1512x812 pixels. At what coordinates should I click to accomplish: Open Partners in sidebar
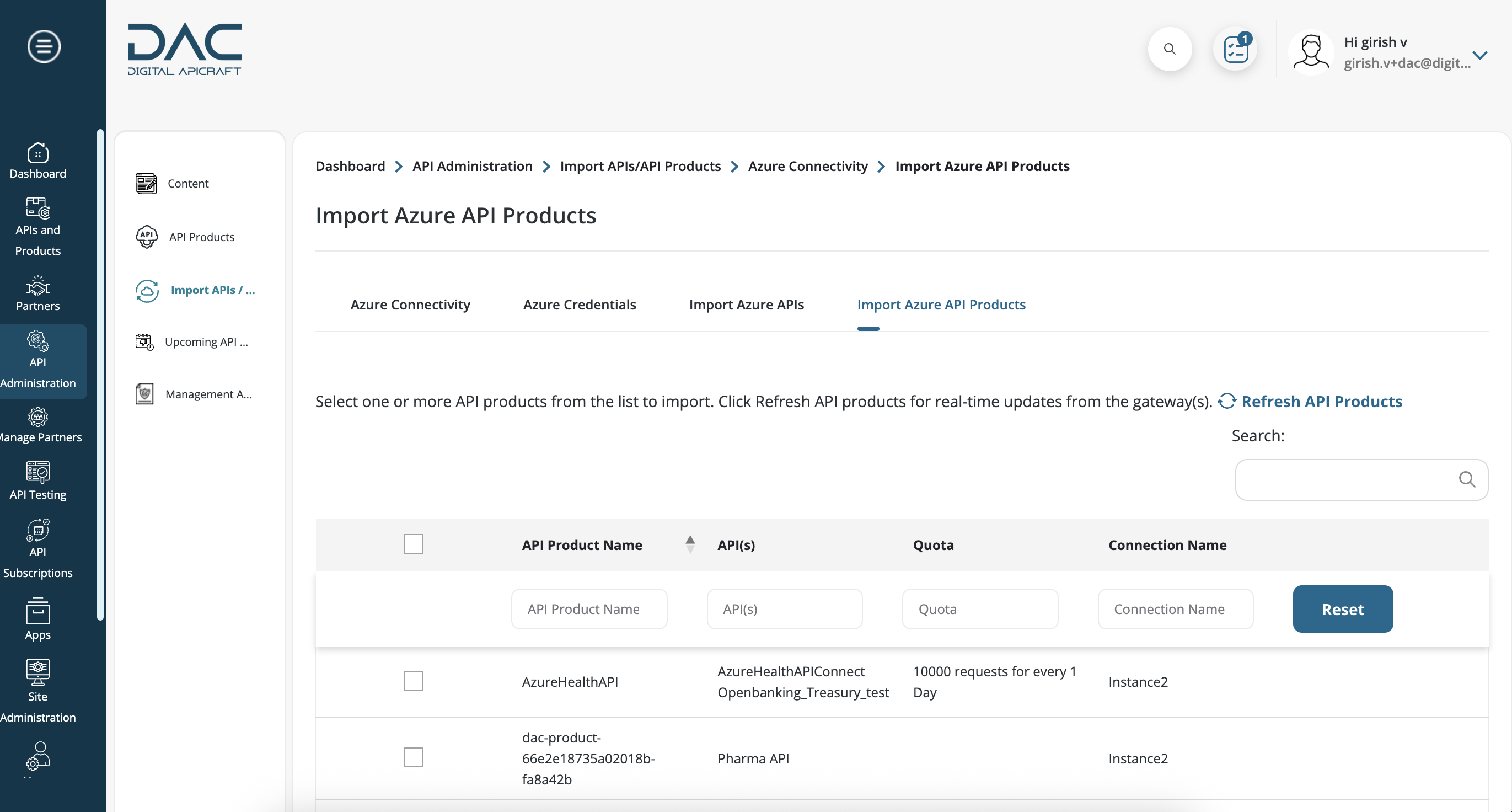pyautogui.click(x=37, y=293)
